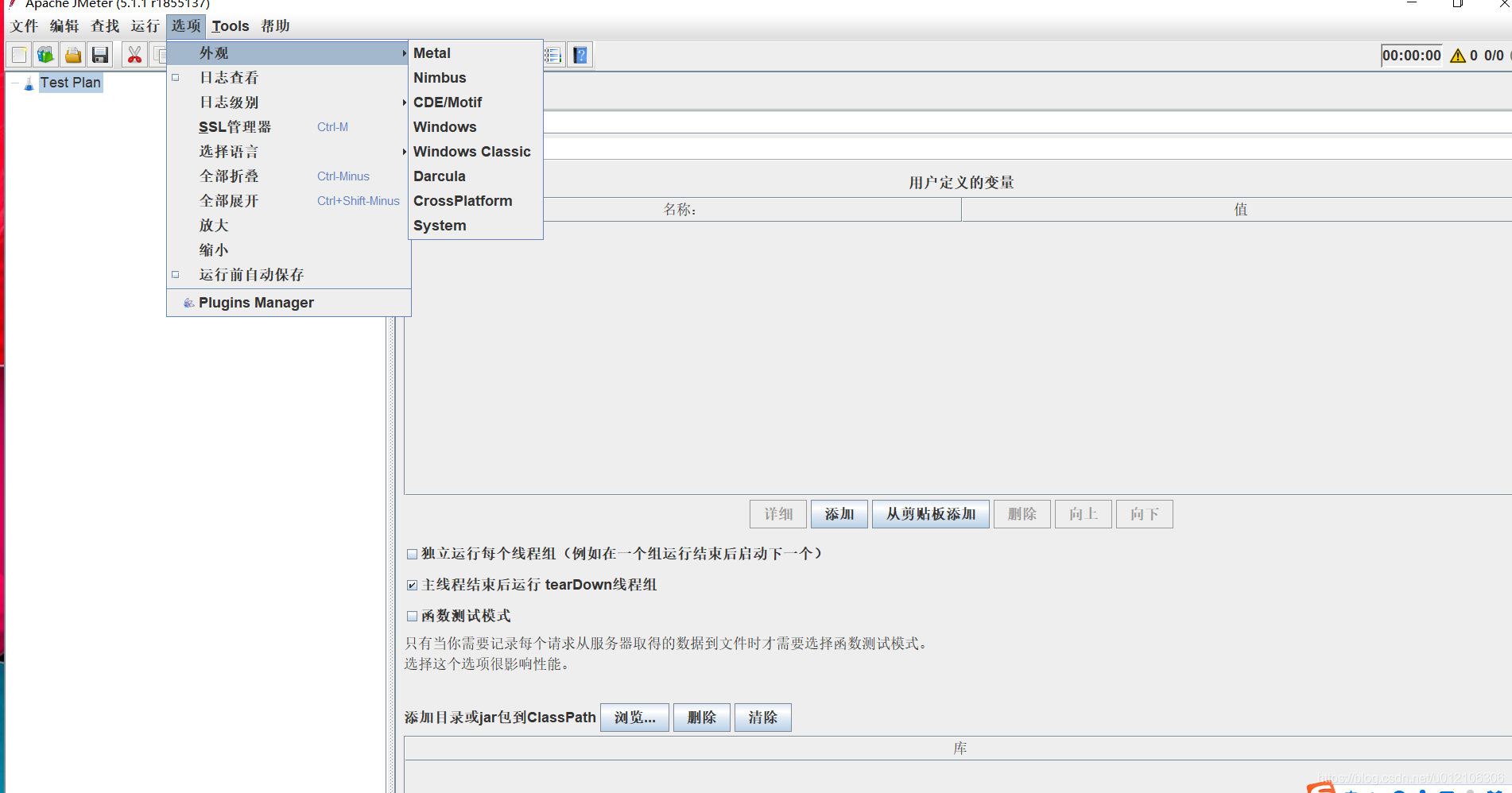Image resolution: width=1512 pixels, height=793 pixels.
Task: Click the classpath 删除 button
Action: click(x=702, y=718)
